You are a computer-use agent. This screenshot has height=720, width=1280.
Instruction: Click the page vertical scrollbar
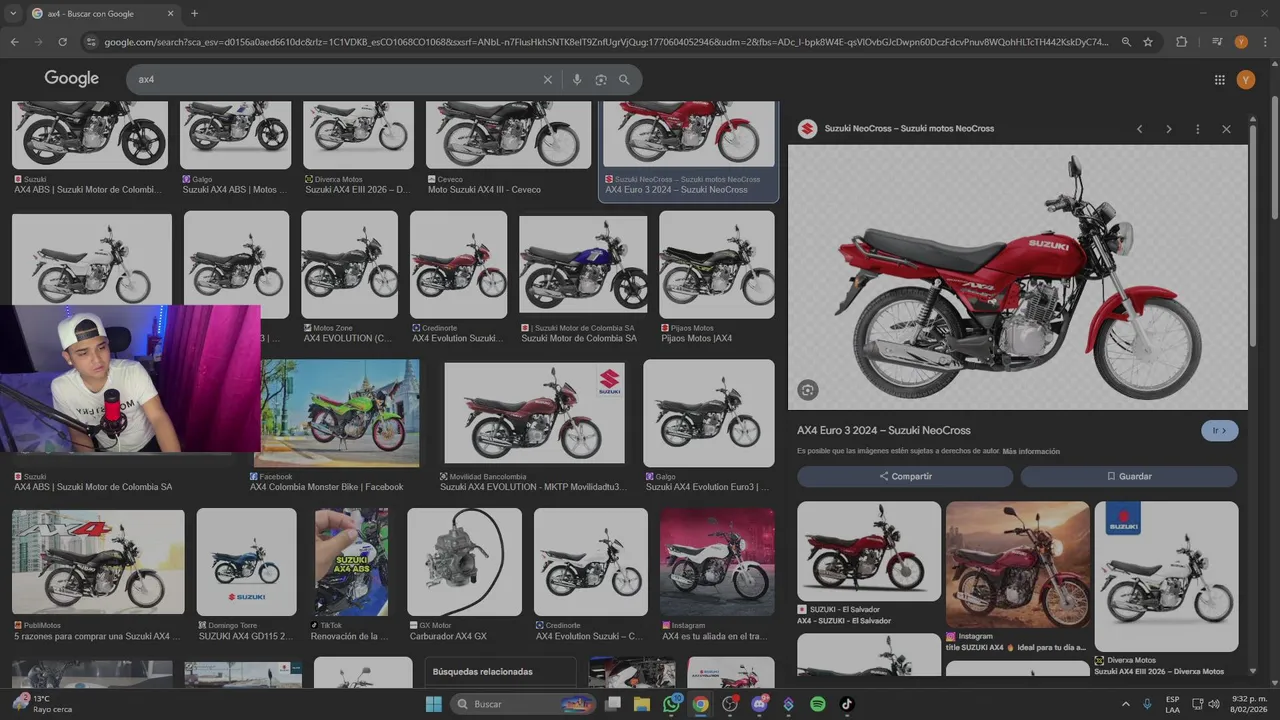pyautogui.click(x=1275, y=160)
